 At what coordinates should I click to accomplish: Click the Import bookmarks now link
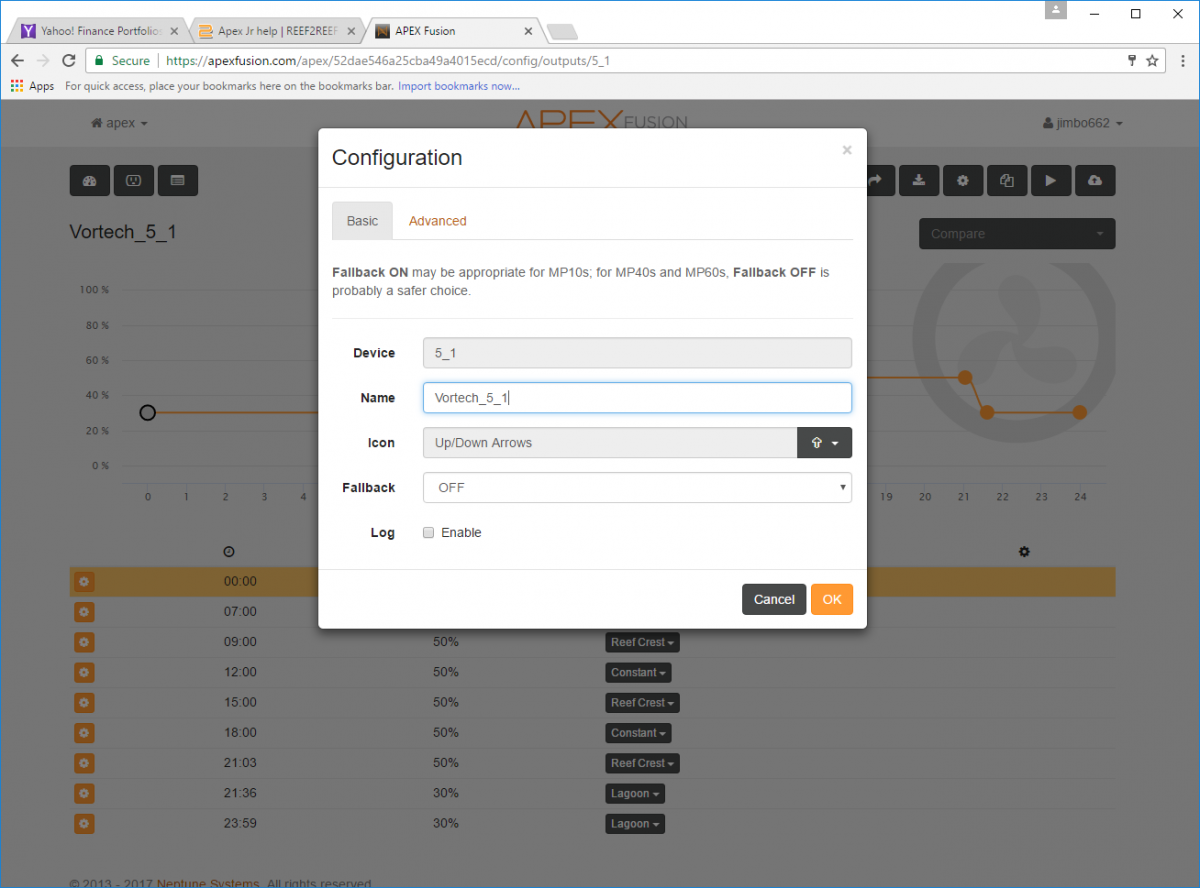pos(459,86)
